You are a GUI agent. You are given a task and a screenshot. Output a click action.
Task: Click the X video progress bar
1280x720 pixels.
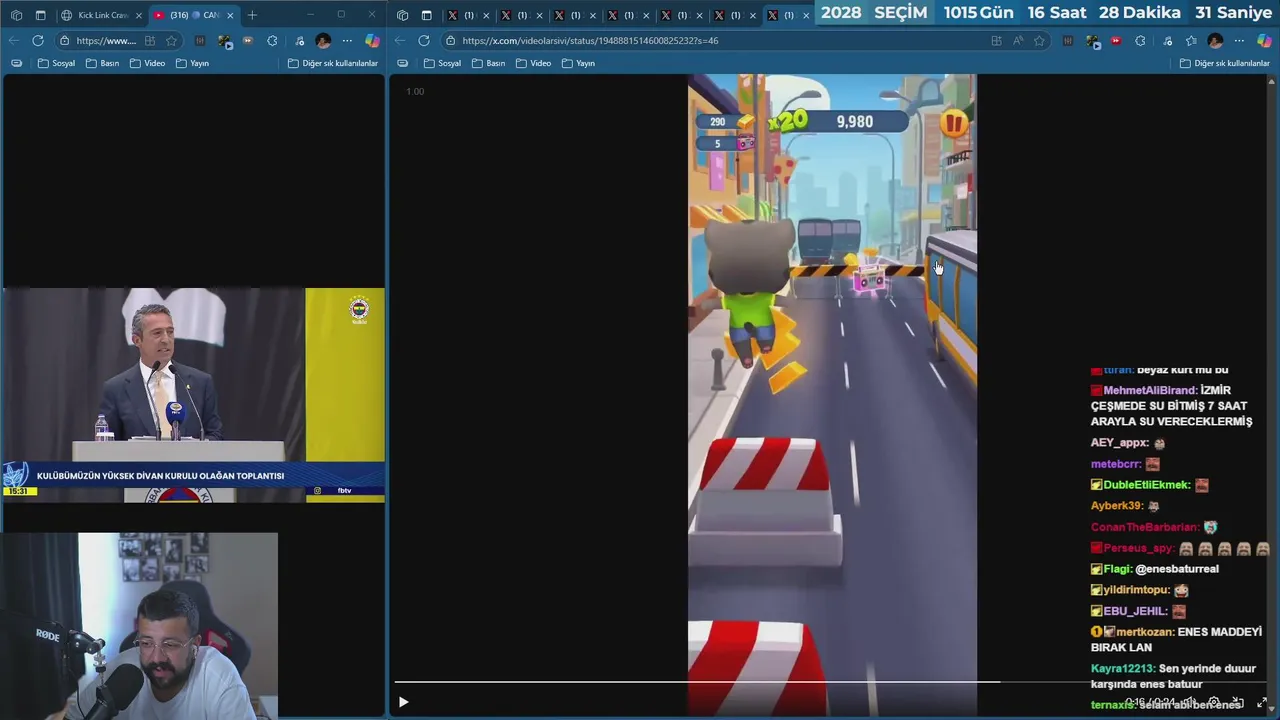pyautogui.click(x=830, y=682)
